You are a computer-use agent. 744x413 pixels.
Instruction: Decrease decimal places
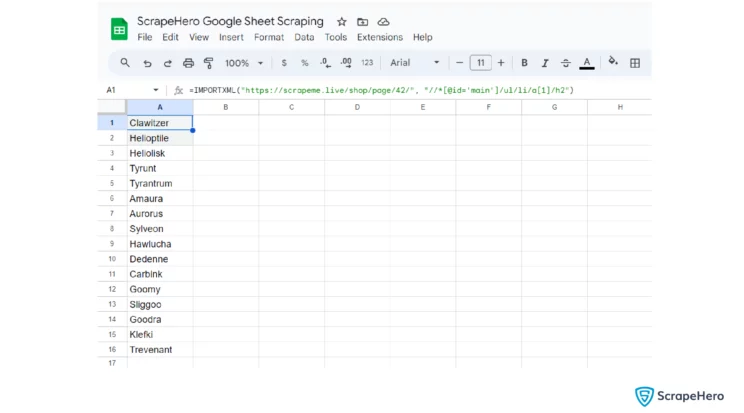click(x=326, y=63)
